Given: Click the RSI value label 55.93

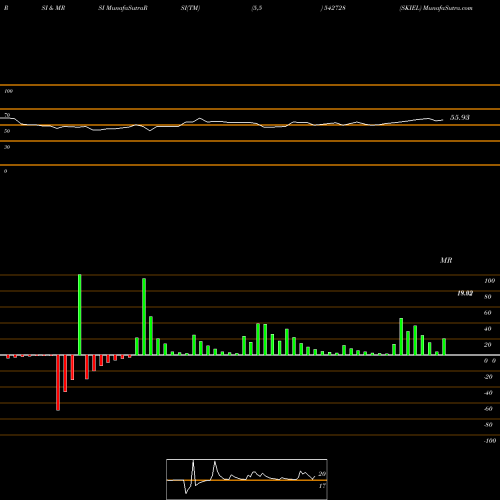Looking at the screenshot, I should coord(460,117).
